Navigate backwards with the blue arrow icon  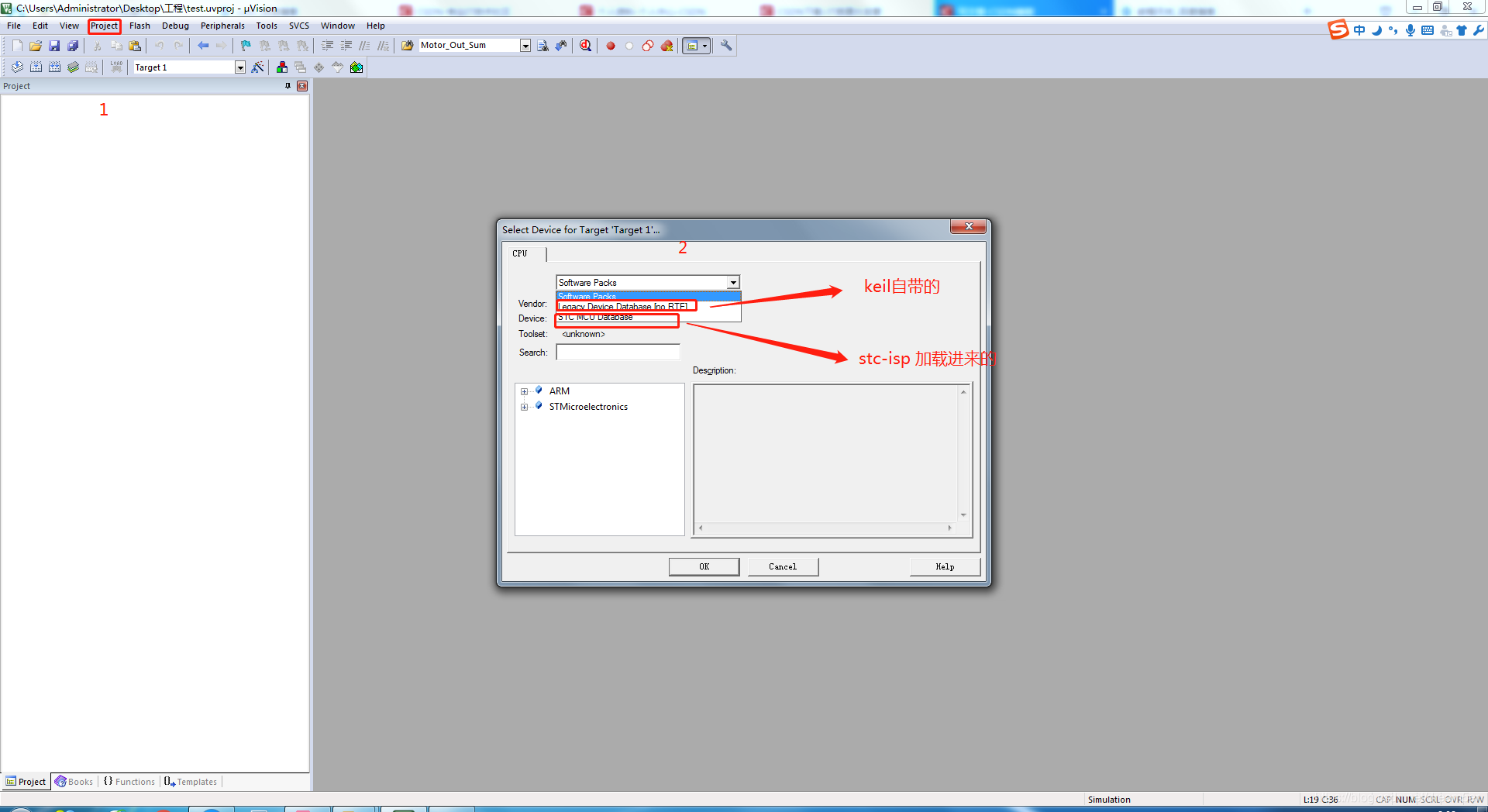point(203,46)
